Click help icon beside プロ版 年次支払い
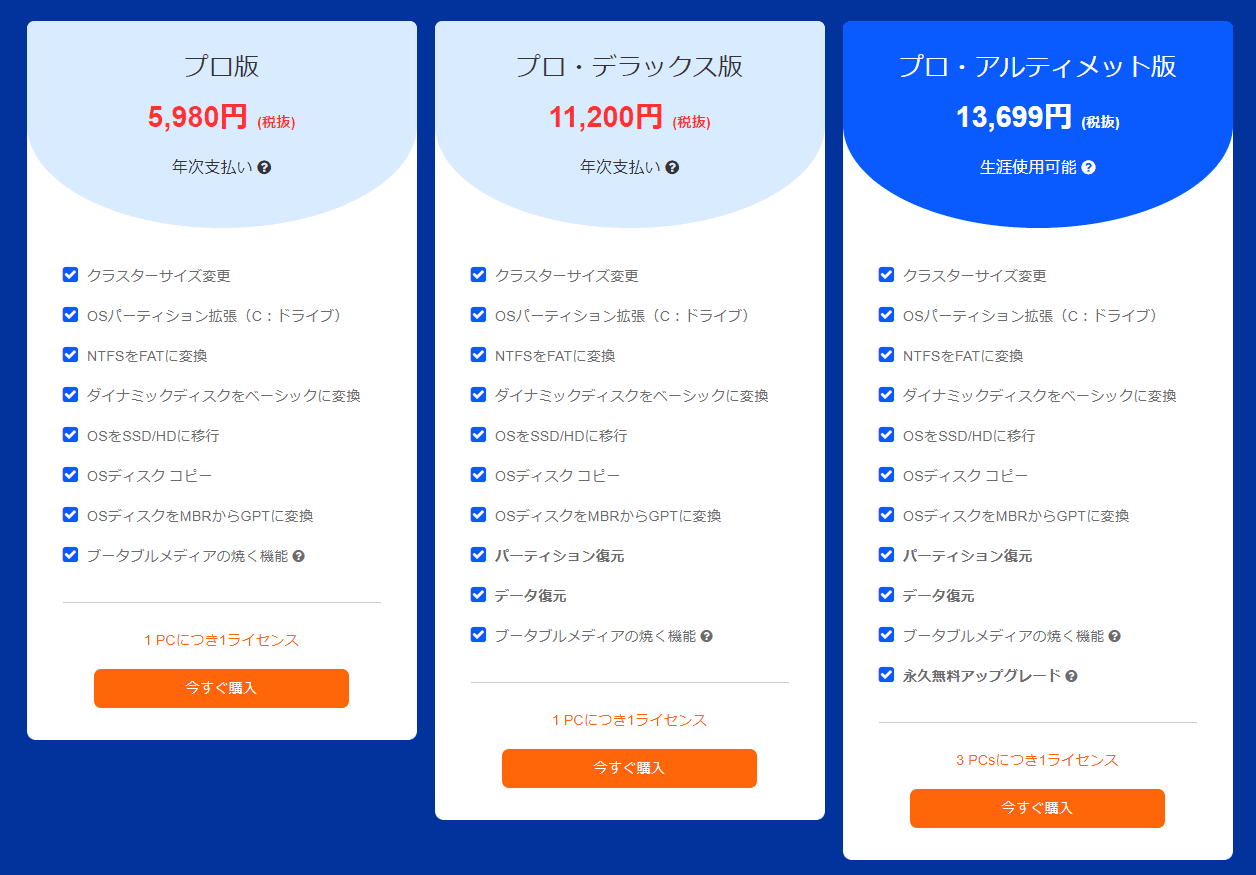The height and width of the screenshot is (875, 1256). tap(264, 167)
